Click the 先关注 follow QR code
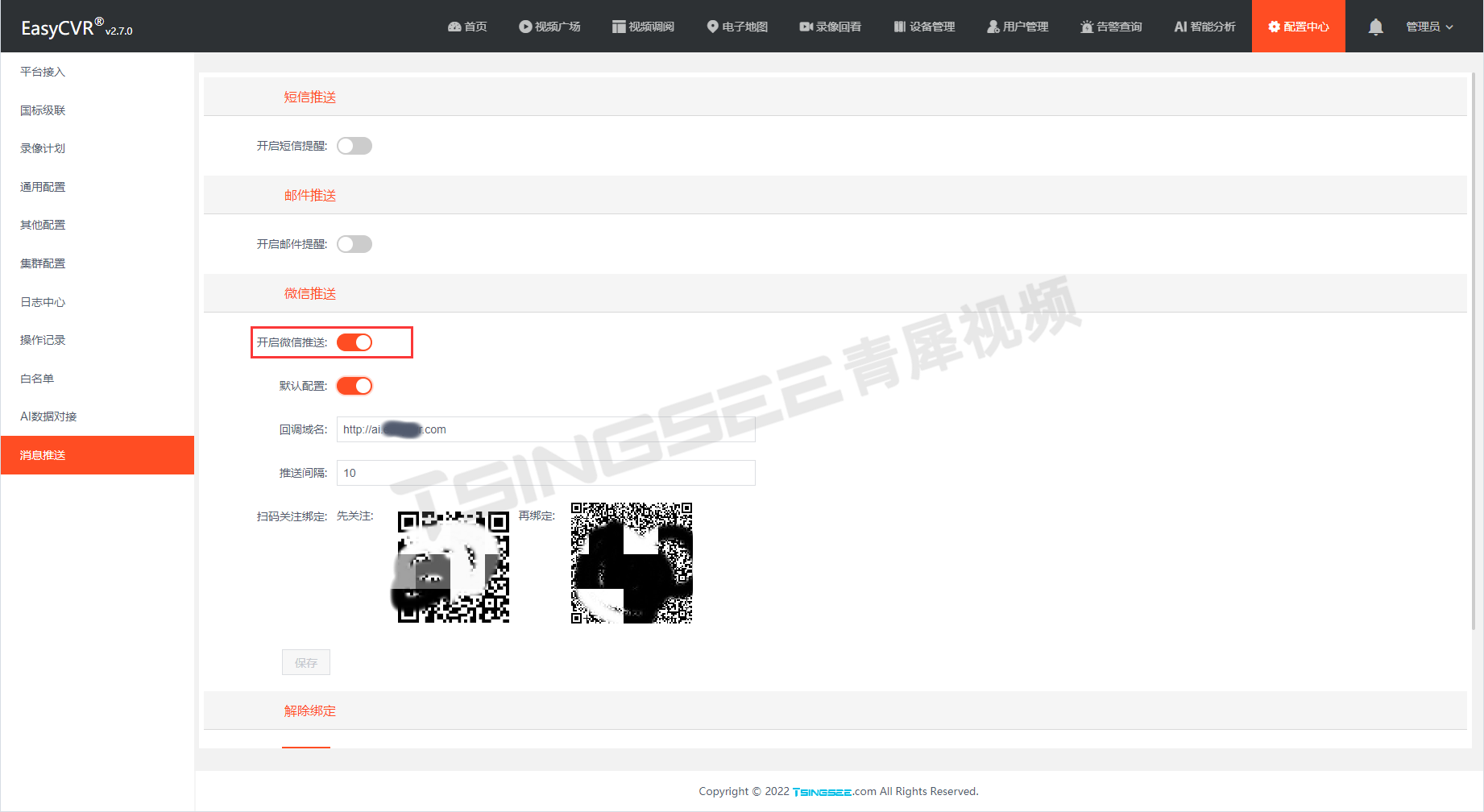Viewport: 1484px width, 812px height. point(454,567)
